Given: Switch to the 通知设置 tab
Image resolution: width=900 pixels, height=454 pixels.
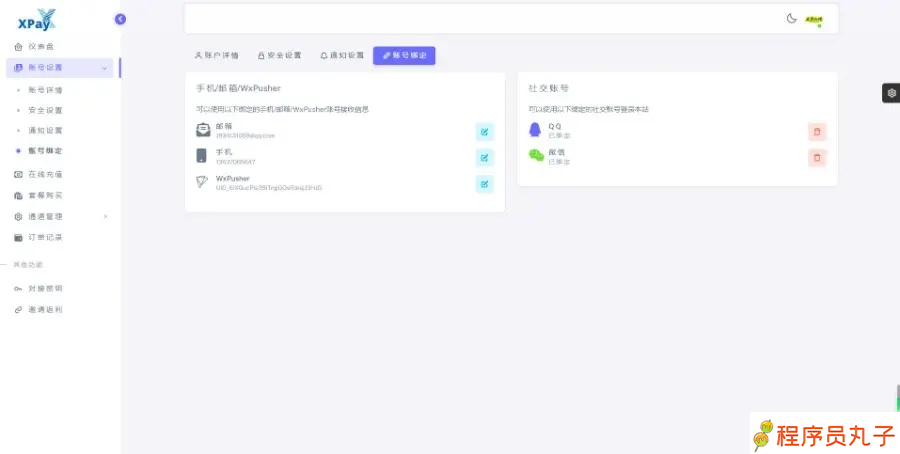Looking at the screenshot, I should tap(342, 56).
